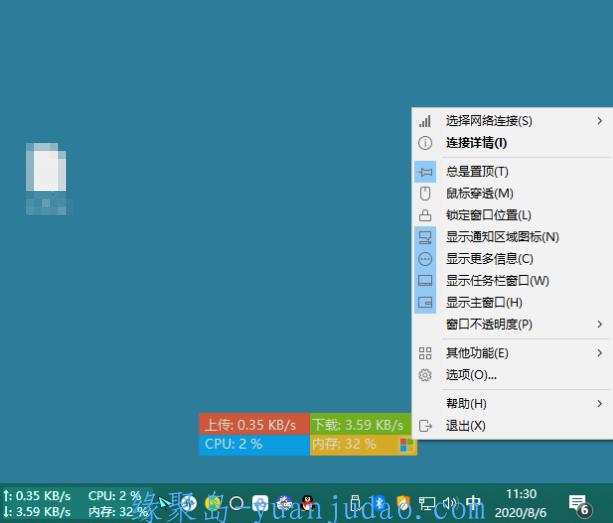Select the blurred desktop file icon

click(48, 170)
